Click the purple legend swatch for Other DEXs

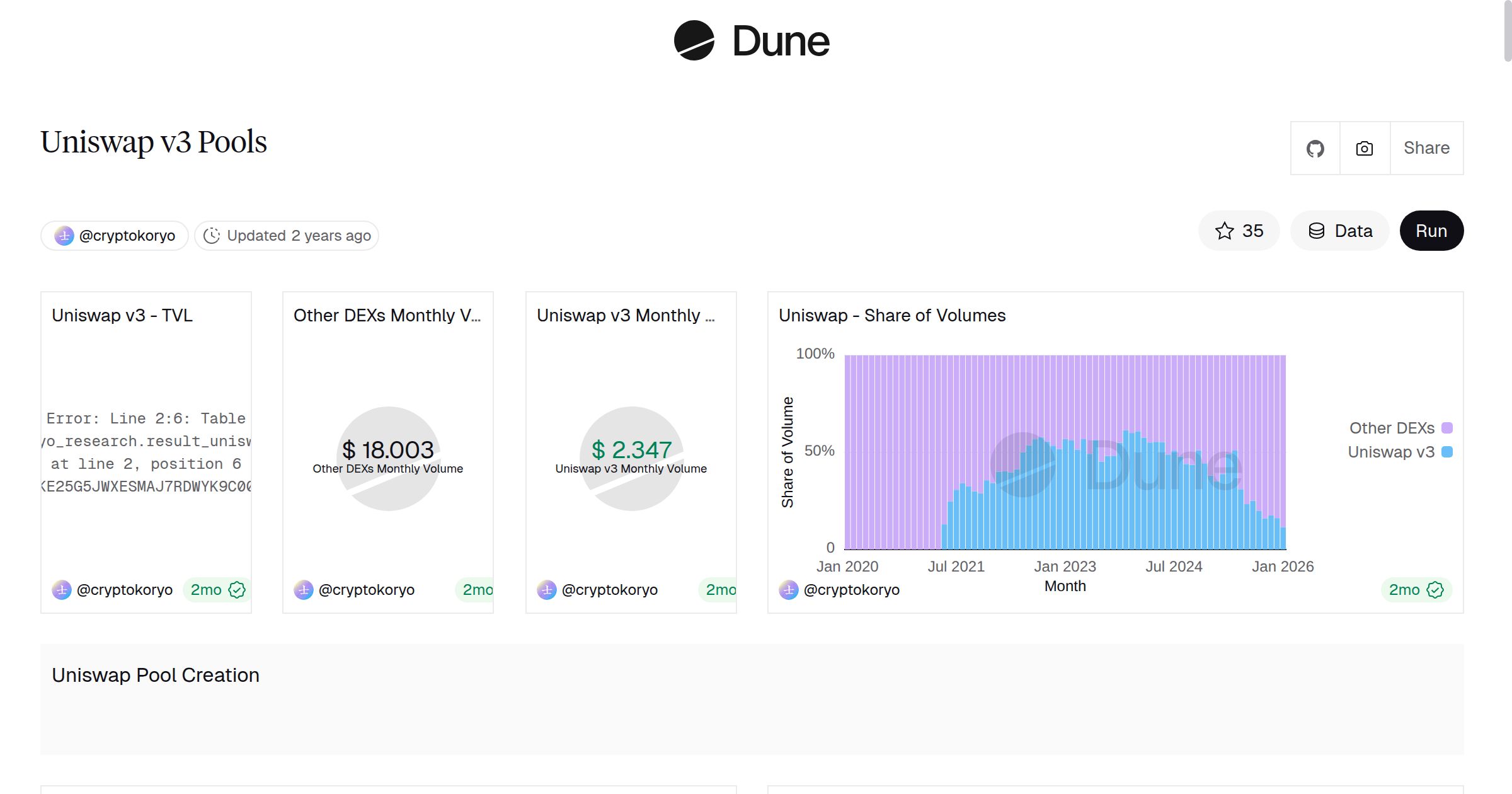(1446, 427)
